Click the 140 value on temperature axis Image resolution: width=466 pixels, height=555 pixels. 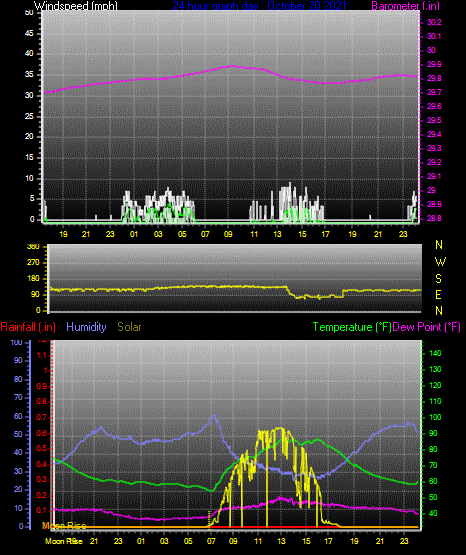[x=435, y=353]
